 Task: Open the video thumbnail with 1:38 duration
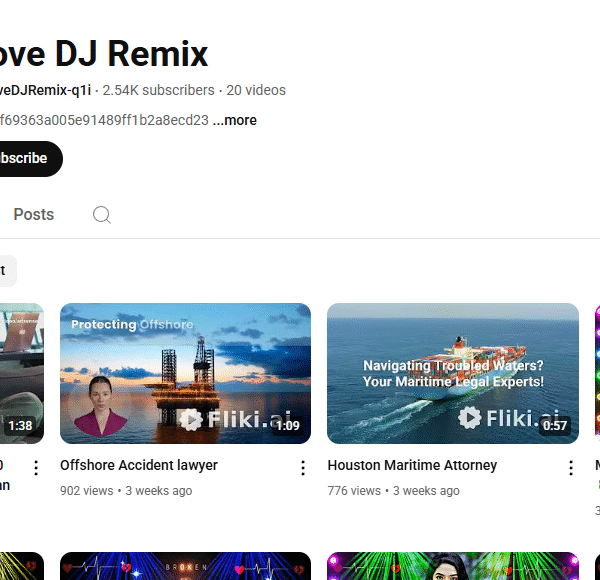tap(22, 373)
